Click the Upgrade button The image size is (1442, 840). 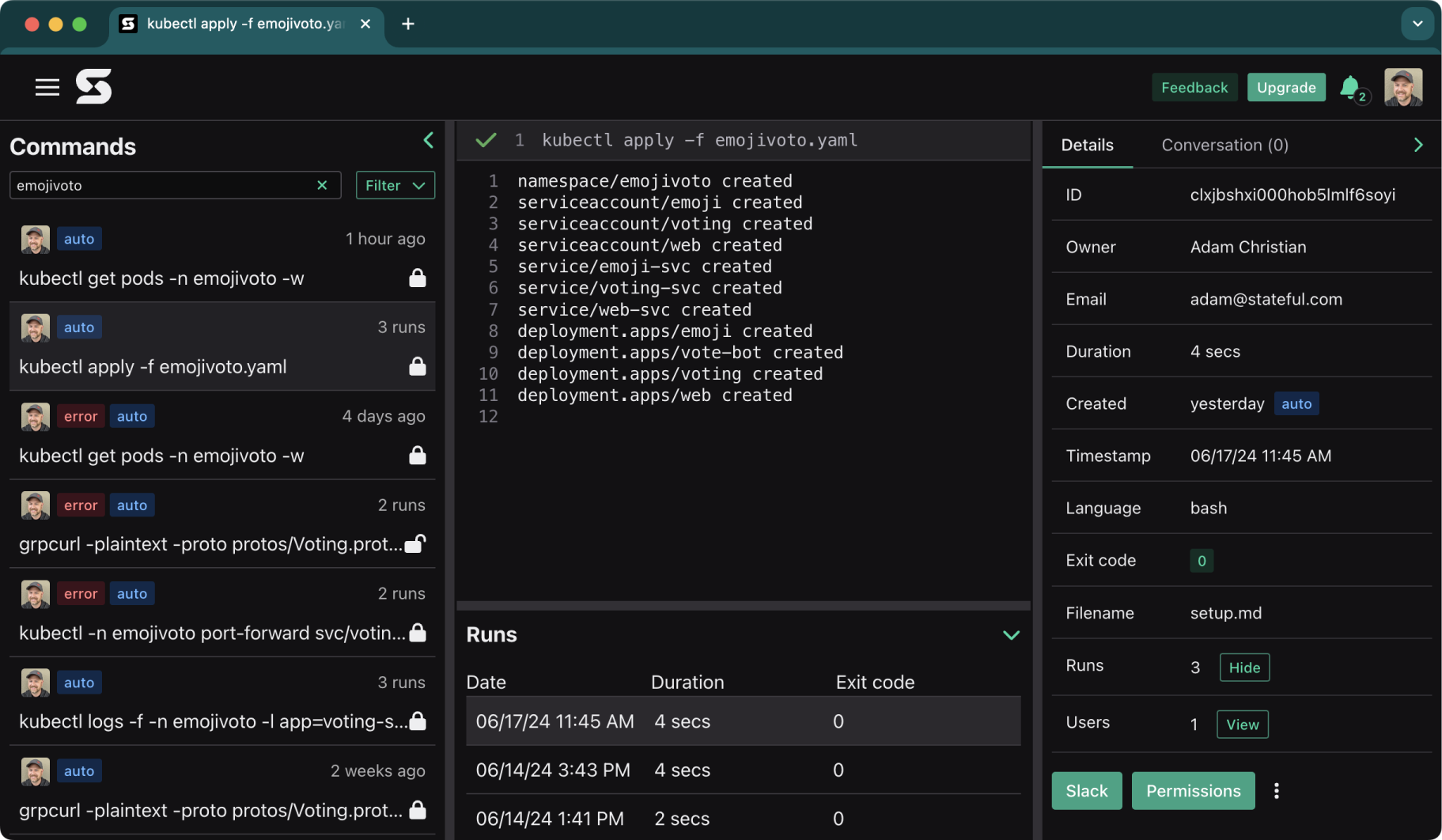click(1286, 87)
